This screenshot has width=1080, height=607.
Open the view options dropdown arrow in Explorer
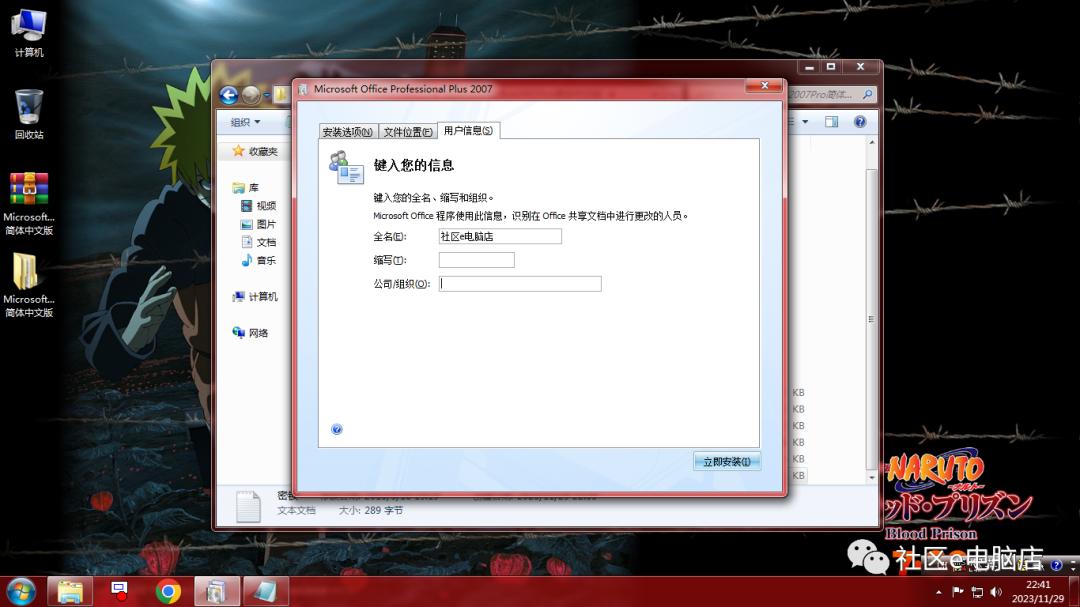804,122
